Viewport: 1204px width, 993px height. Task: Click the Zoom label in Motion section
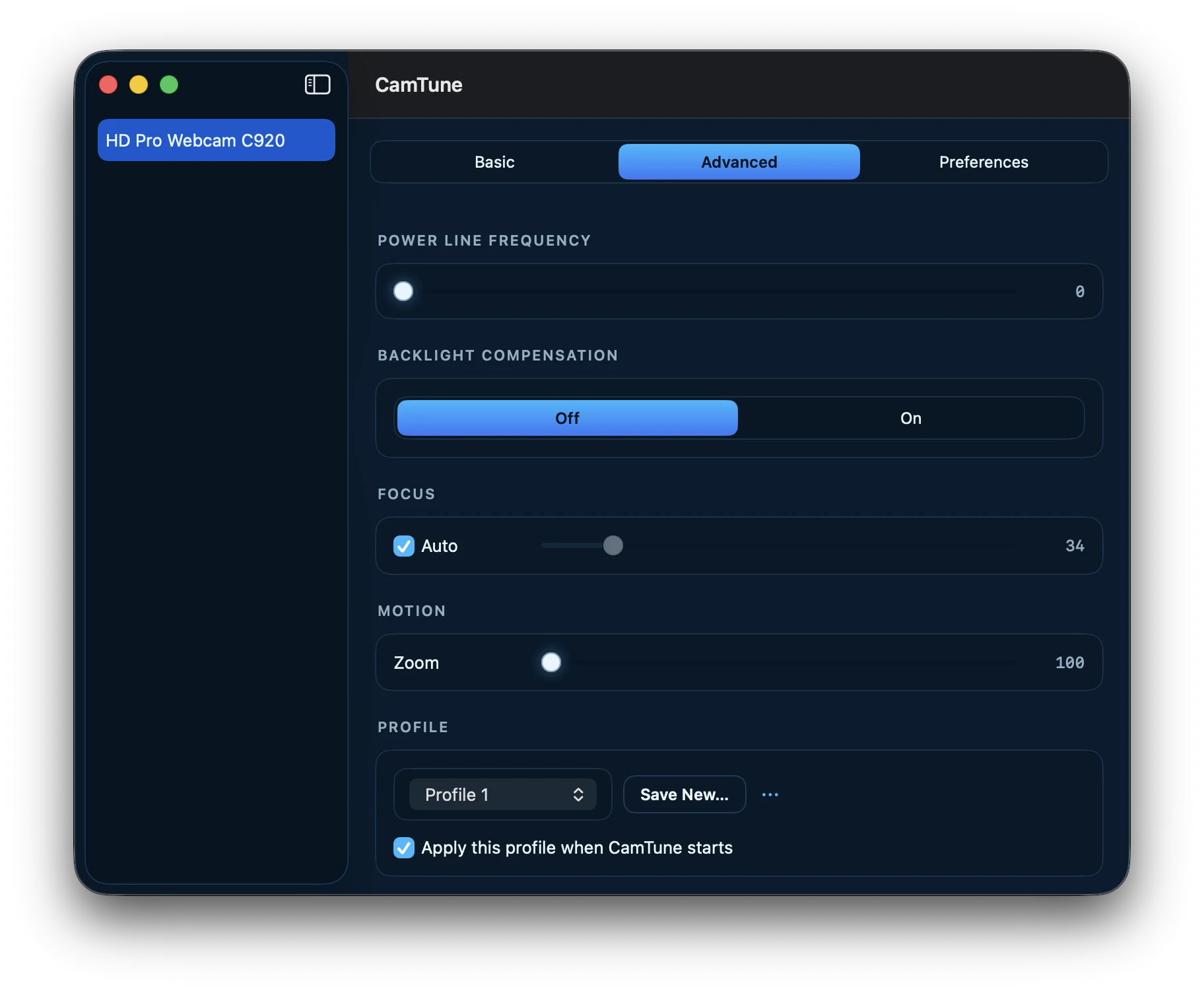[x=417, y=663]
